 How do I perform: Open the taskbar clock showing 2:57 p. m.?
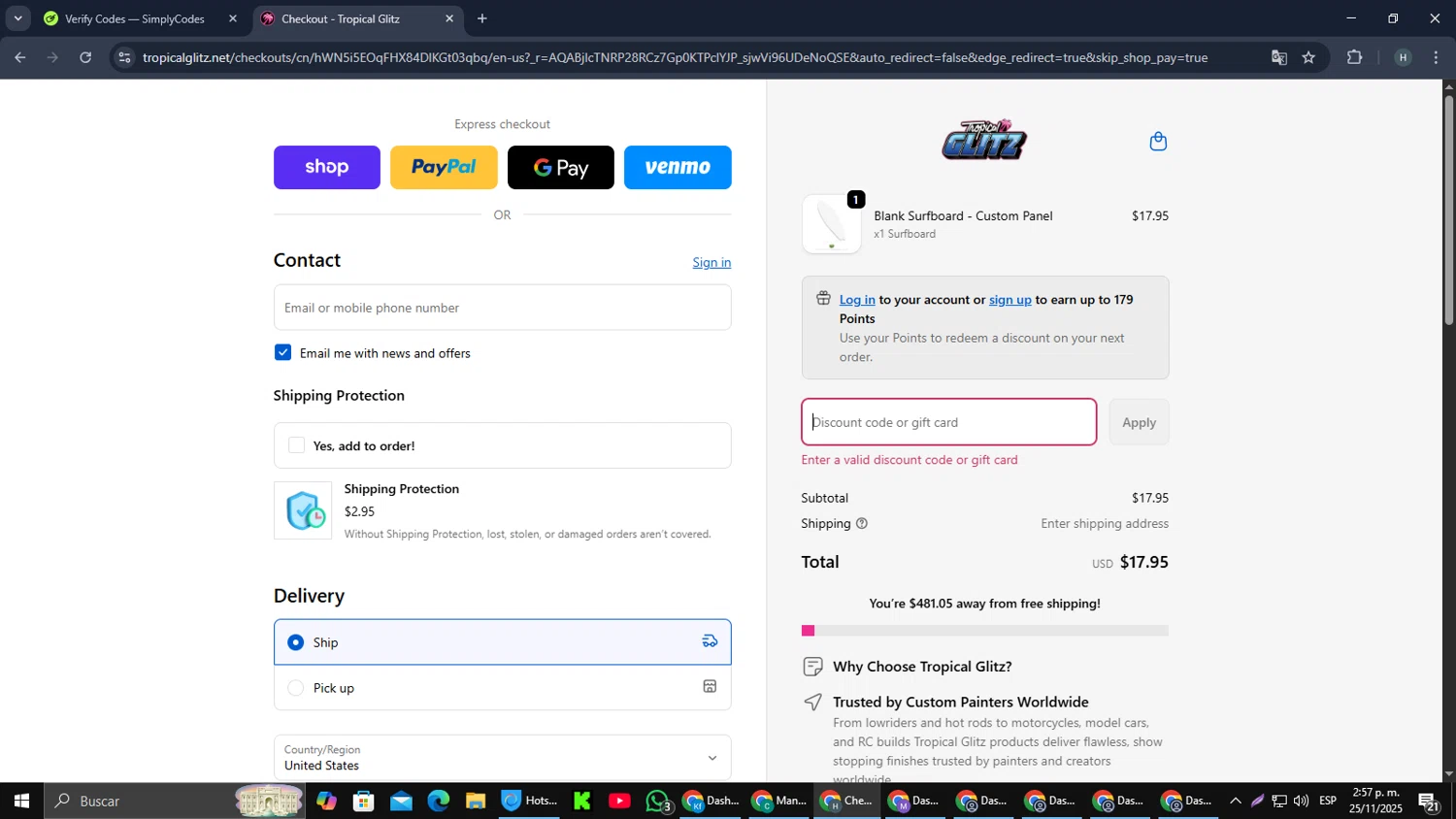(x=1375, y=801)
